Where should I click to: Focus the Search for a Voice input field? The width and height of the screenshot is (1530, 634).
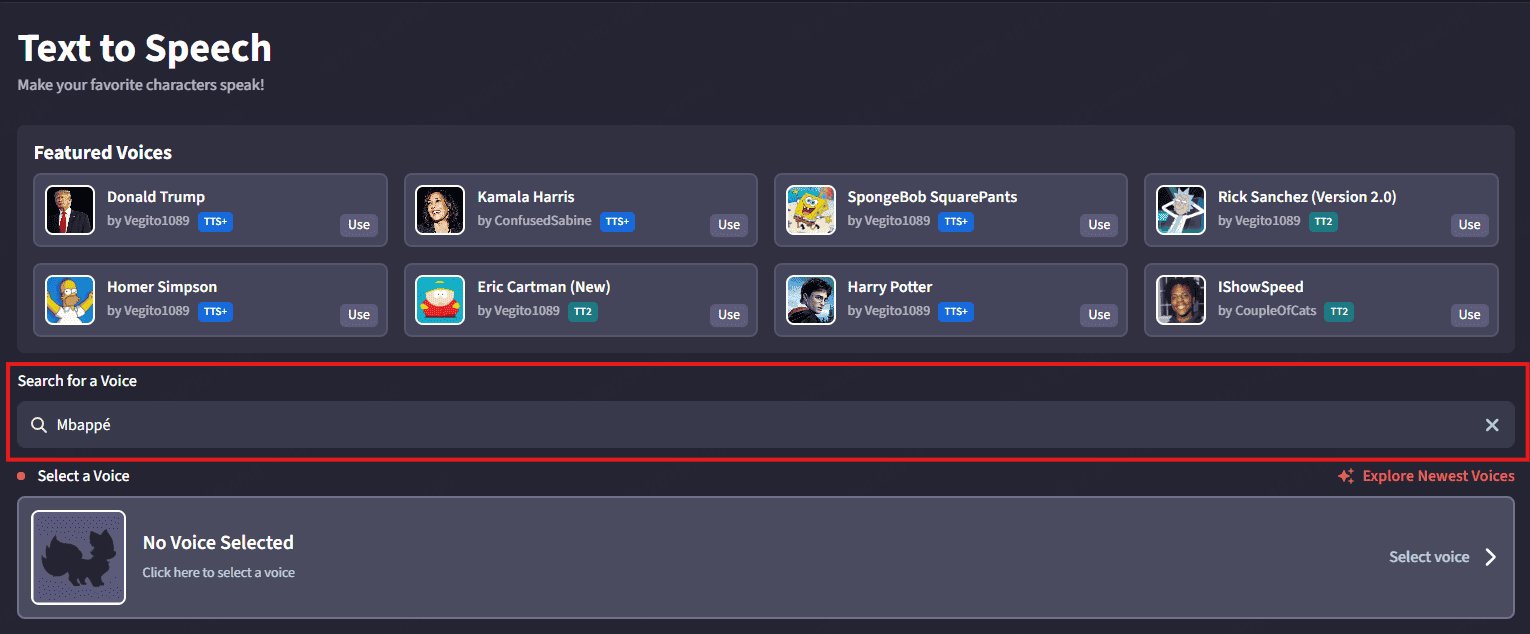point(765,425)
